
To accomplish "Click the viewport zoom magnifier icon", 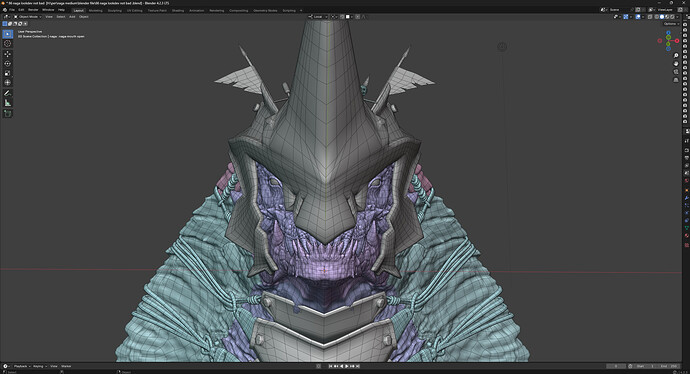I will click(676, 56).
